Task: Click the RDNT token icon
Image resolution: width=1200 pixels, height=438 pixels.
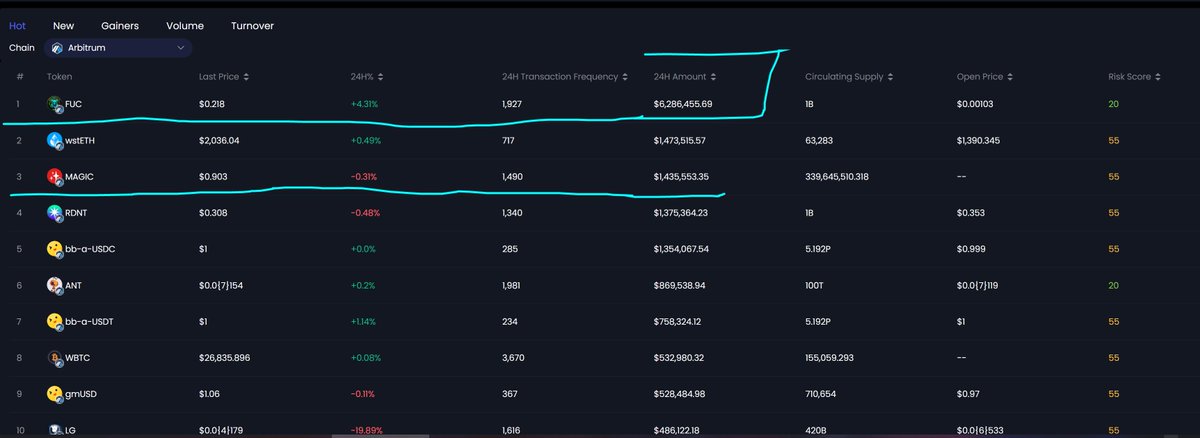Action: point(55,213)
